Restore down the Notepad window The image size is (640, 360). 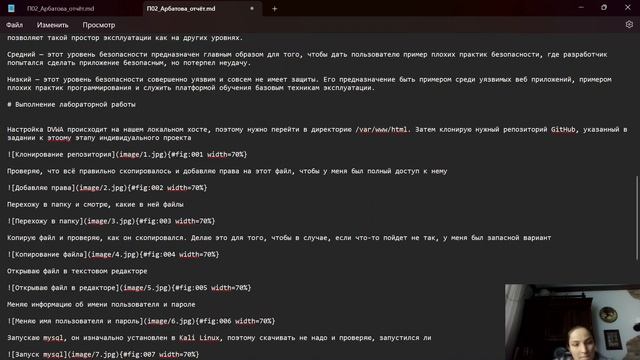[604, 8]
